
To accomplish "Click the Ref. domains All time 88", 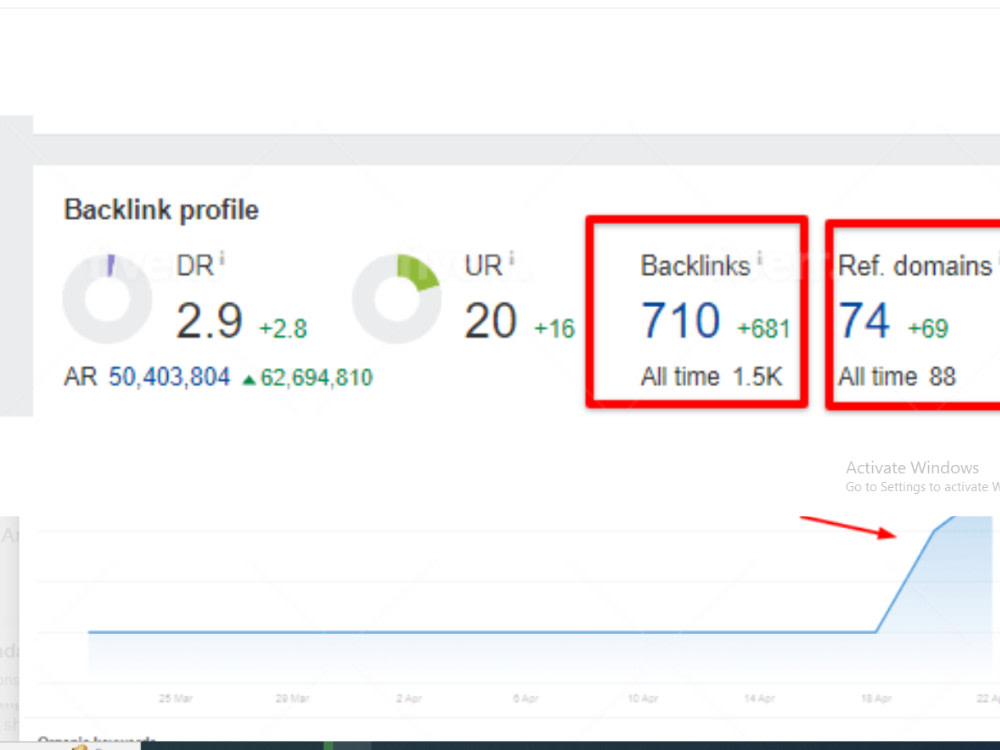I will [x=897, y=377].
